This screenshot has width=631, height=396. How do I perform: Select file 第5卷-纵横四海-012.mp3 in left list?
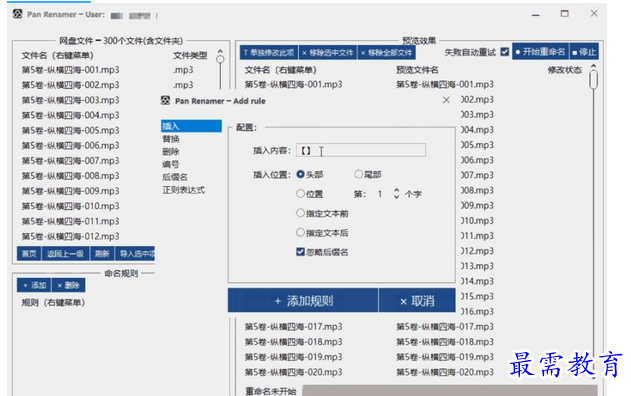[x=70, y=236]
